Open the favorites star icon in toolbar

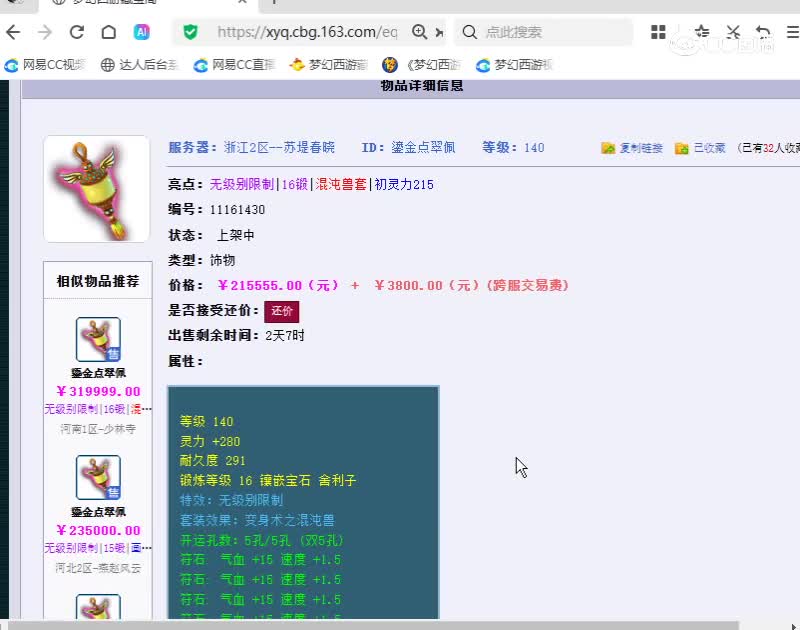pyautogui.click(x=702, y=32)
